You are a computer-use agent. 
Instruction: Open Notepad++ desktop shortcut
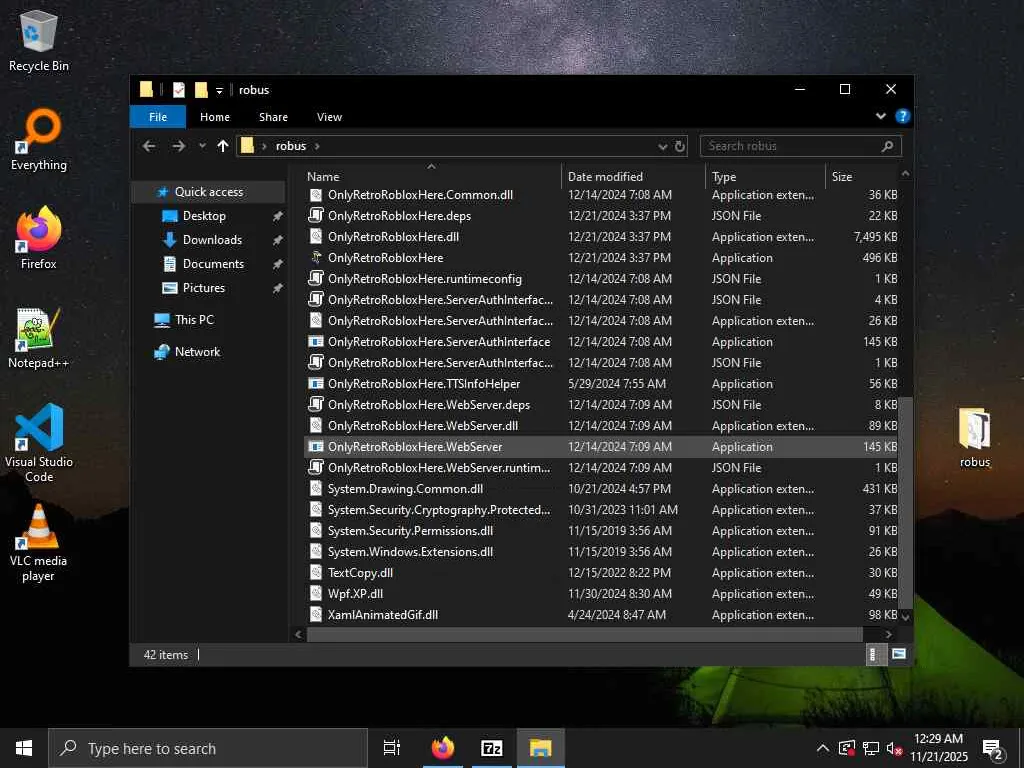click(39, 338)
